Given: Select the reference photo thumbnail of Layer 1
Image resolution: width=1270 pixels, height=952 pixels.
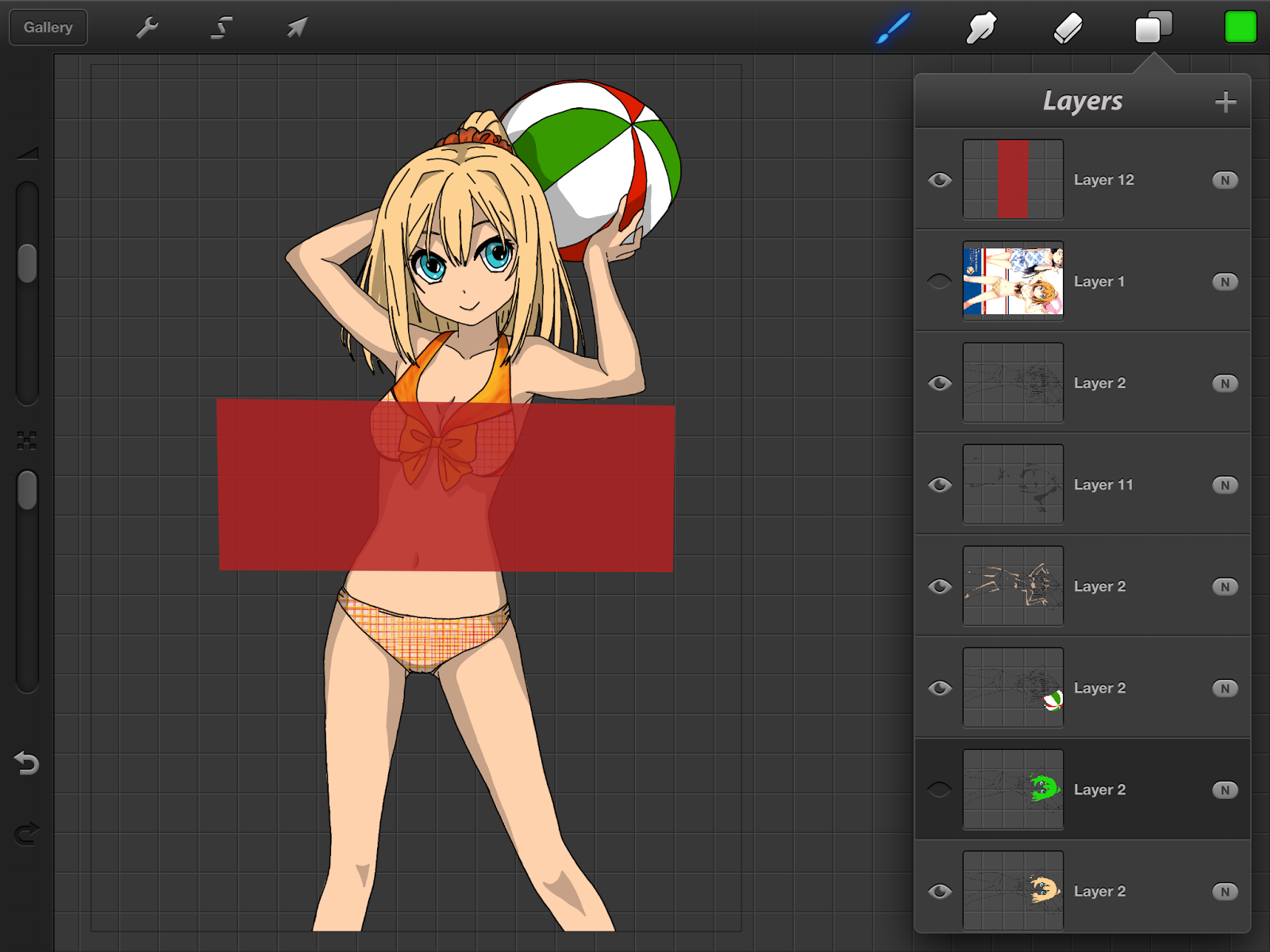Looking at the screenshot, I should pyautogui.click(x=1013, y=281).
